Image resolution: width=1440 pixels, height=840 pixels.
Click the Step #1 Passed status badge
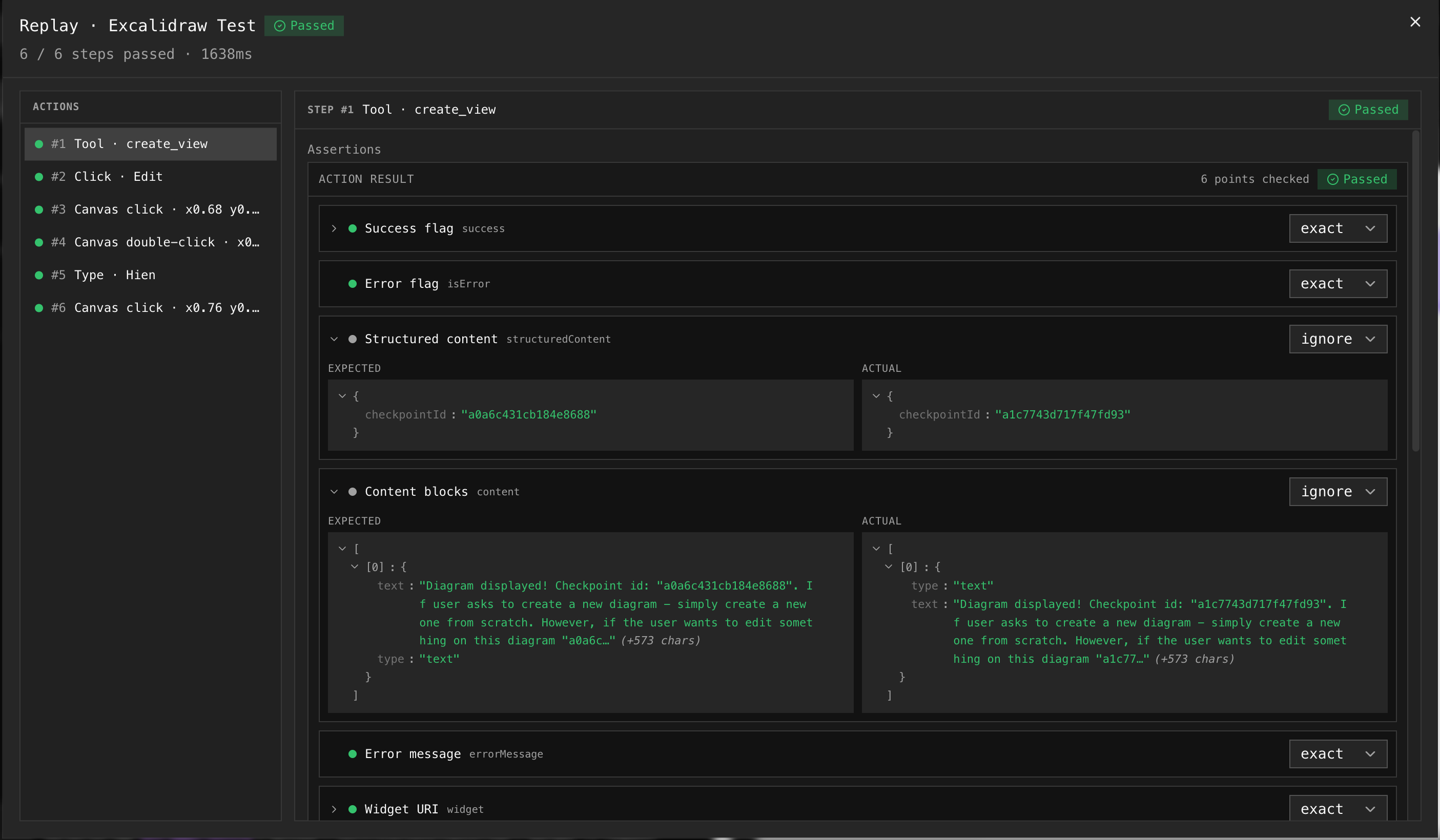[x=1368, y=110]
